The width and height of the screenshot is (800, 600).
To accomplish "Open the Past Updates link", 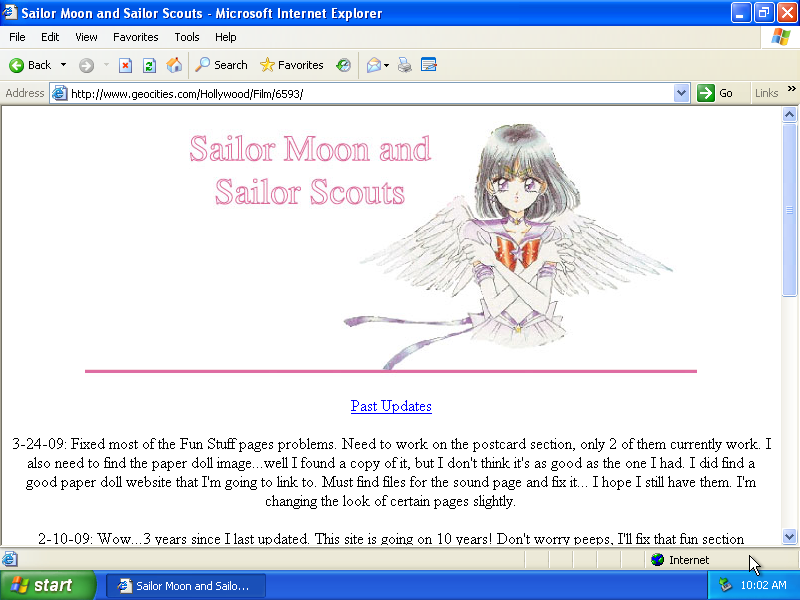I will click(391, 406).
